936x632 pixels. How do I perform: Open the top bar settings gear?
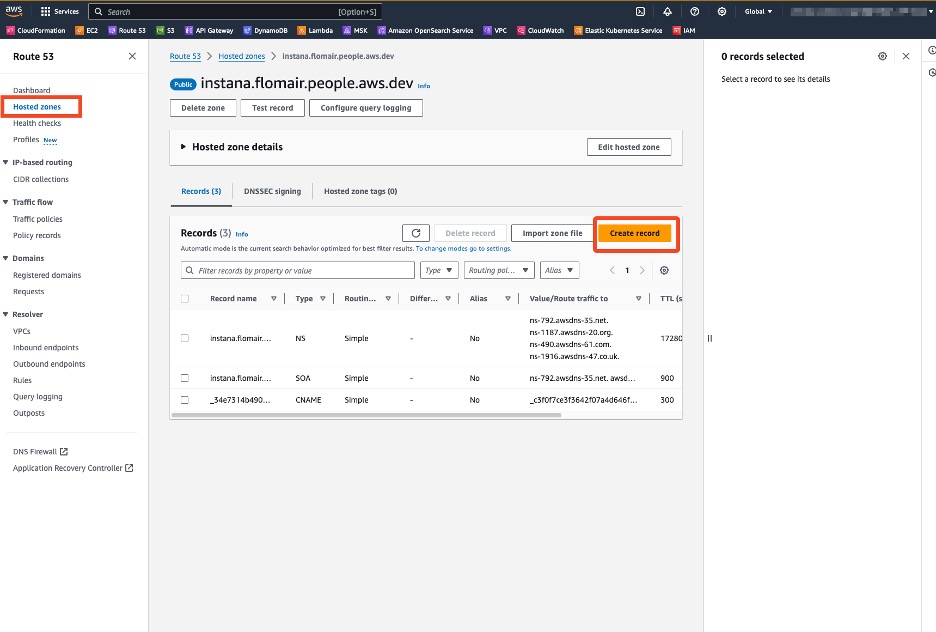click(x=722, y=11)
